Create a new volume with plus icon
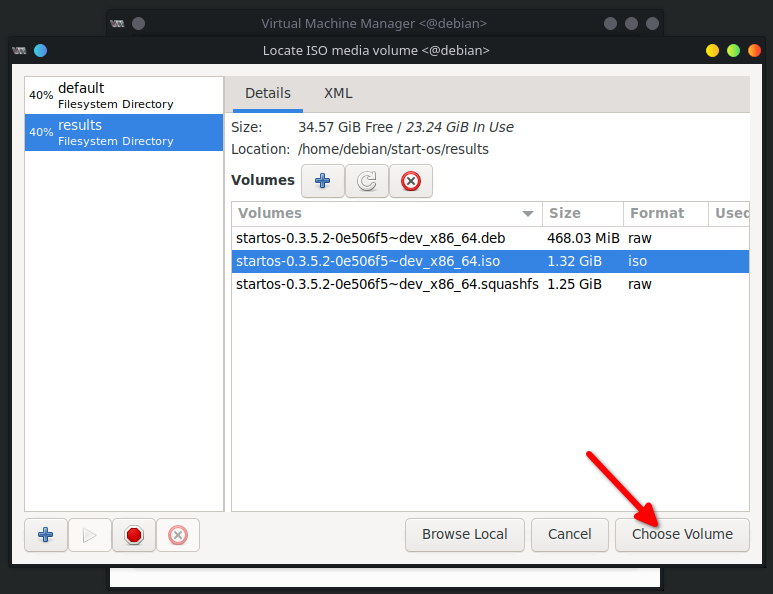Image resolution: width=773 pixels, height=594 pixels. pyautogui.click(x=322, y=181)
